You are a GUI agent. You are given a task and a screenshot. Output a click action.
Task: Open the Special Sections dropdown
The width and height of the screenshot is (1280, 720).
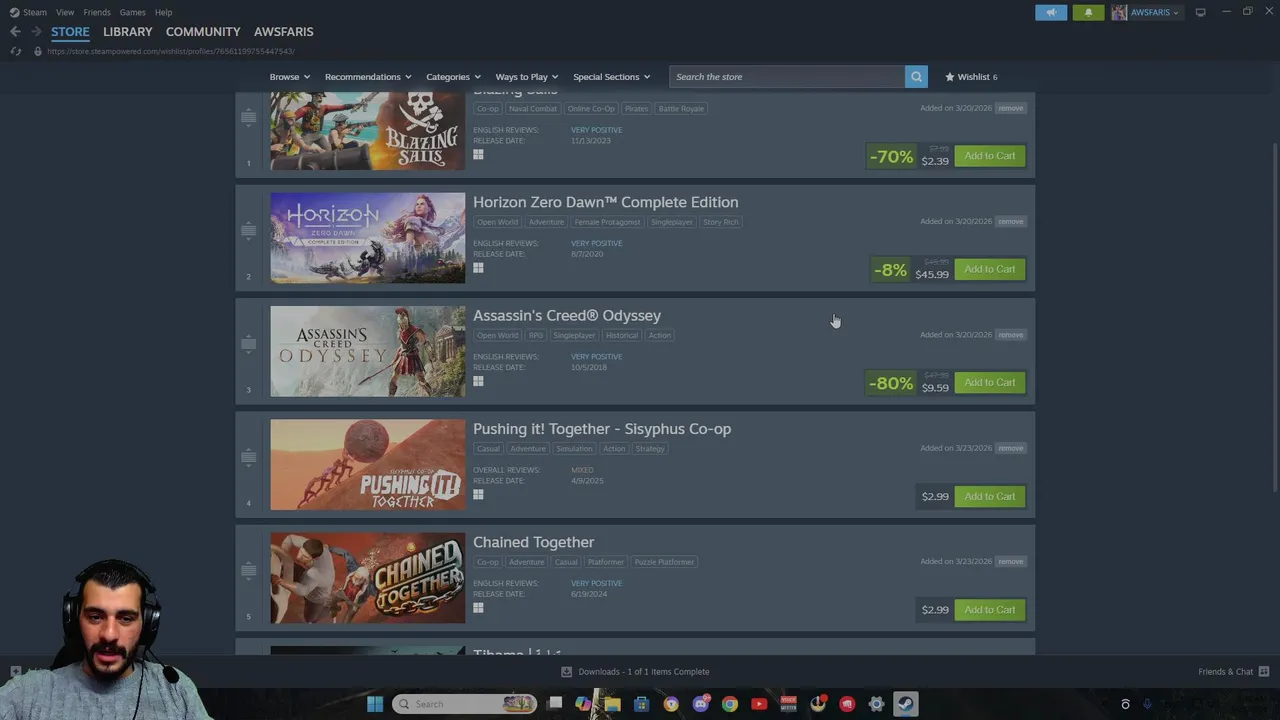[612, 77]
